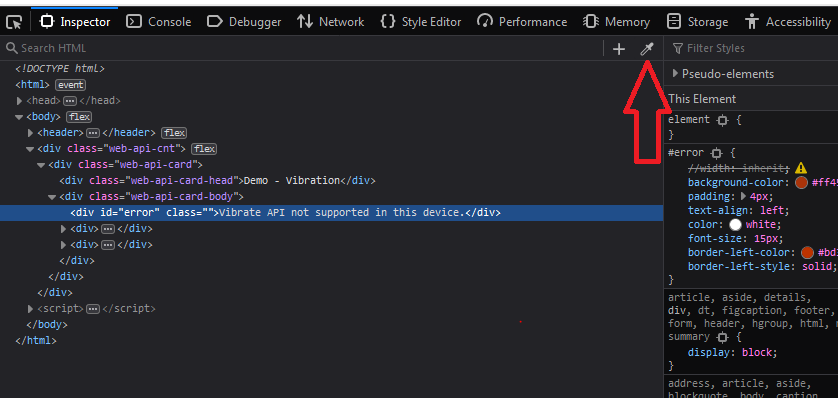Screen dimensions: 838x398
Task: Click the display block value
Action: pos(756,353)
